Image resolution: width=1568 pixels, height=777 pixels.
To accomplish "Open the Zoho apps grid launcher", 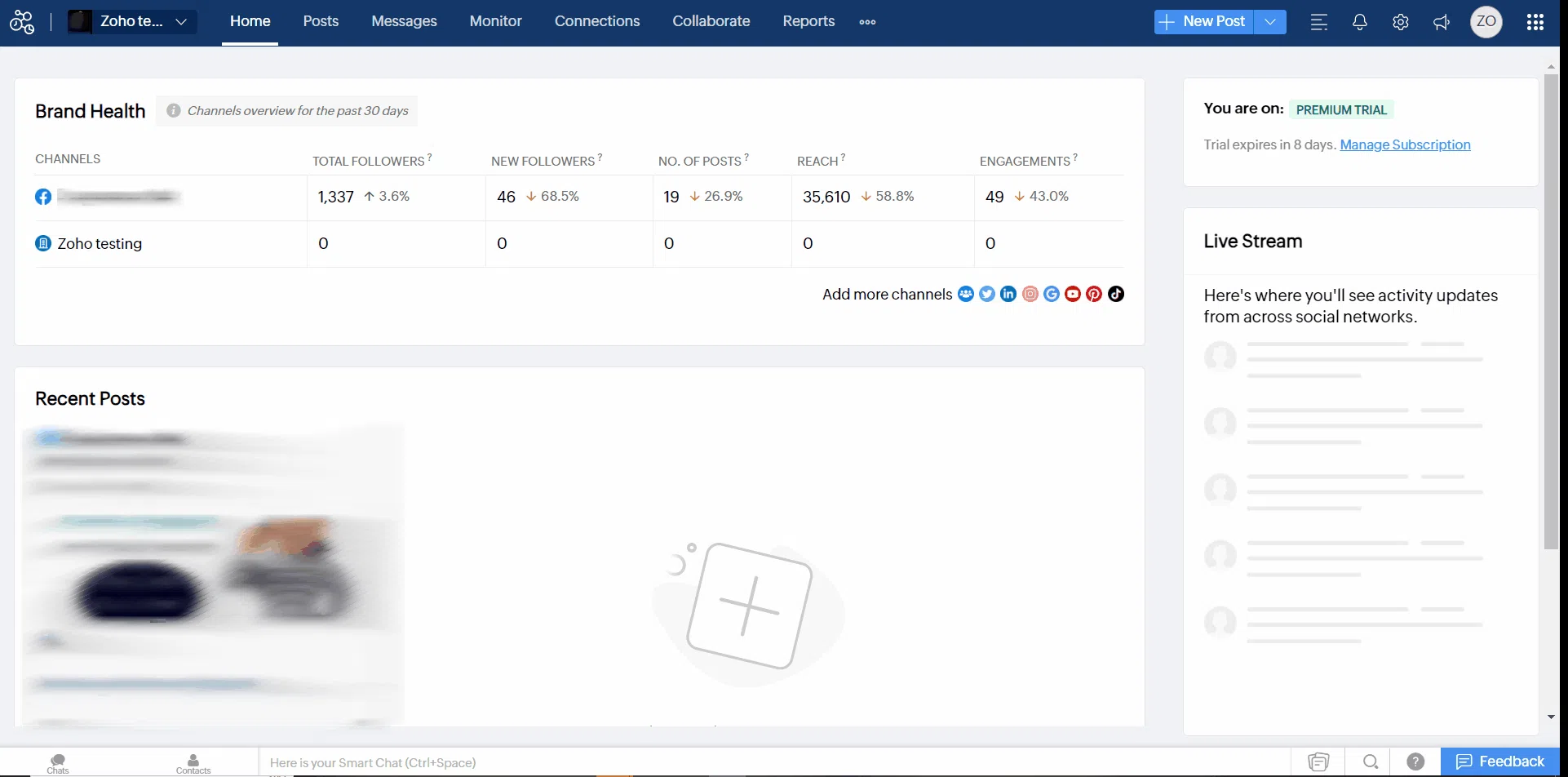I will (1535, 22).
